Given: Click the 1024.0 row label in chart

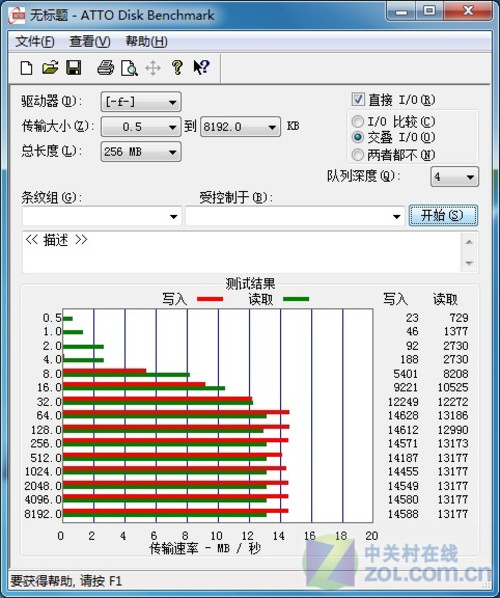Looking at the screenshot, I should click(43, 471).
